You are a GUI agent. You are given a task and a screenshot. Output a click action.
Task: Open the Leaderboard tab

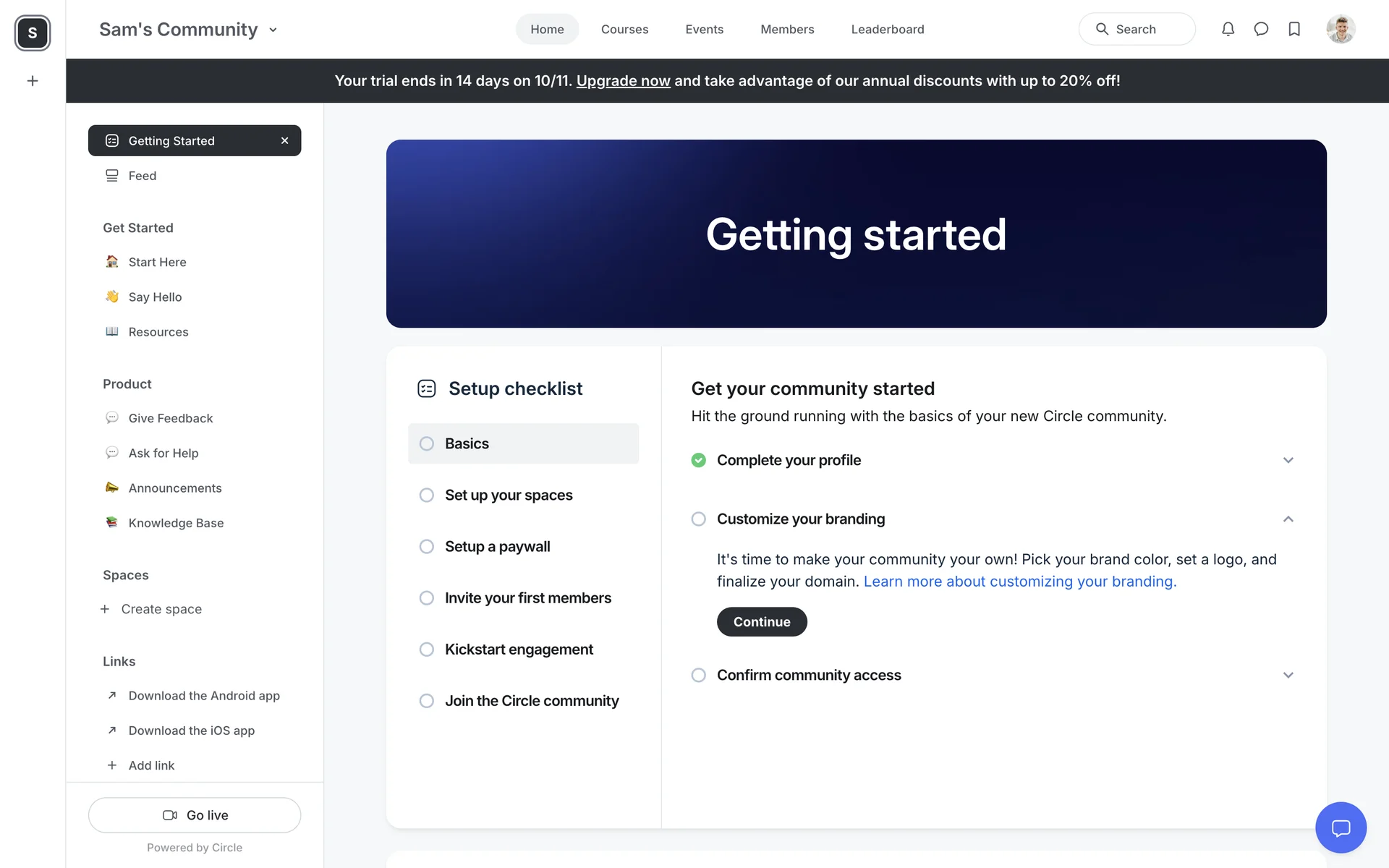887,29
